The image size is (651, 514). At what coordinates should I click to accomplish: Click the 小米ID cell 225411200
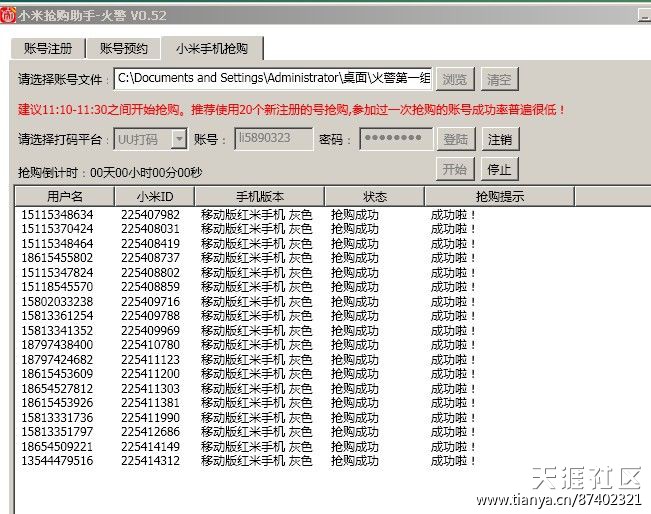pos(151,374)
